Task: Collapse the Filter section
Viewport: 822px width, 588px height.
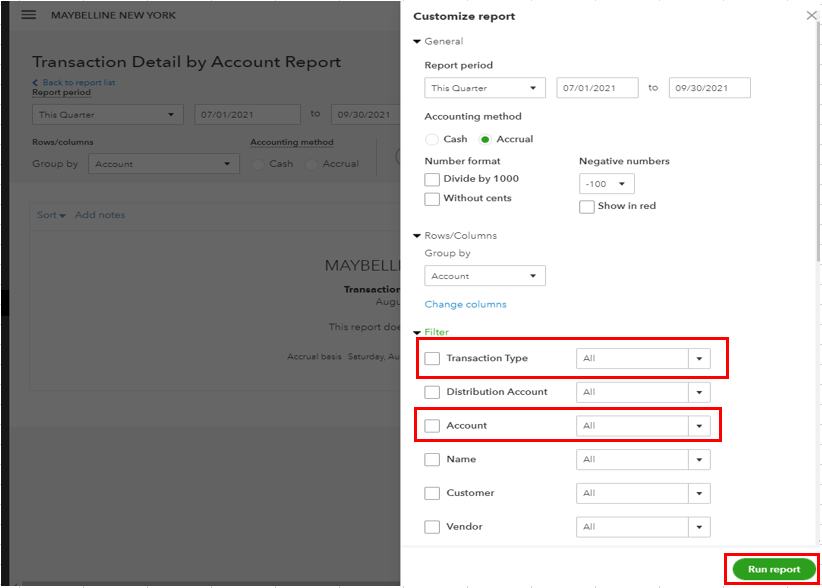Action: pos(417,332)
